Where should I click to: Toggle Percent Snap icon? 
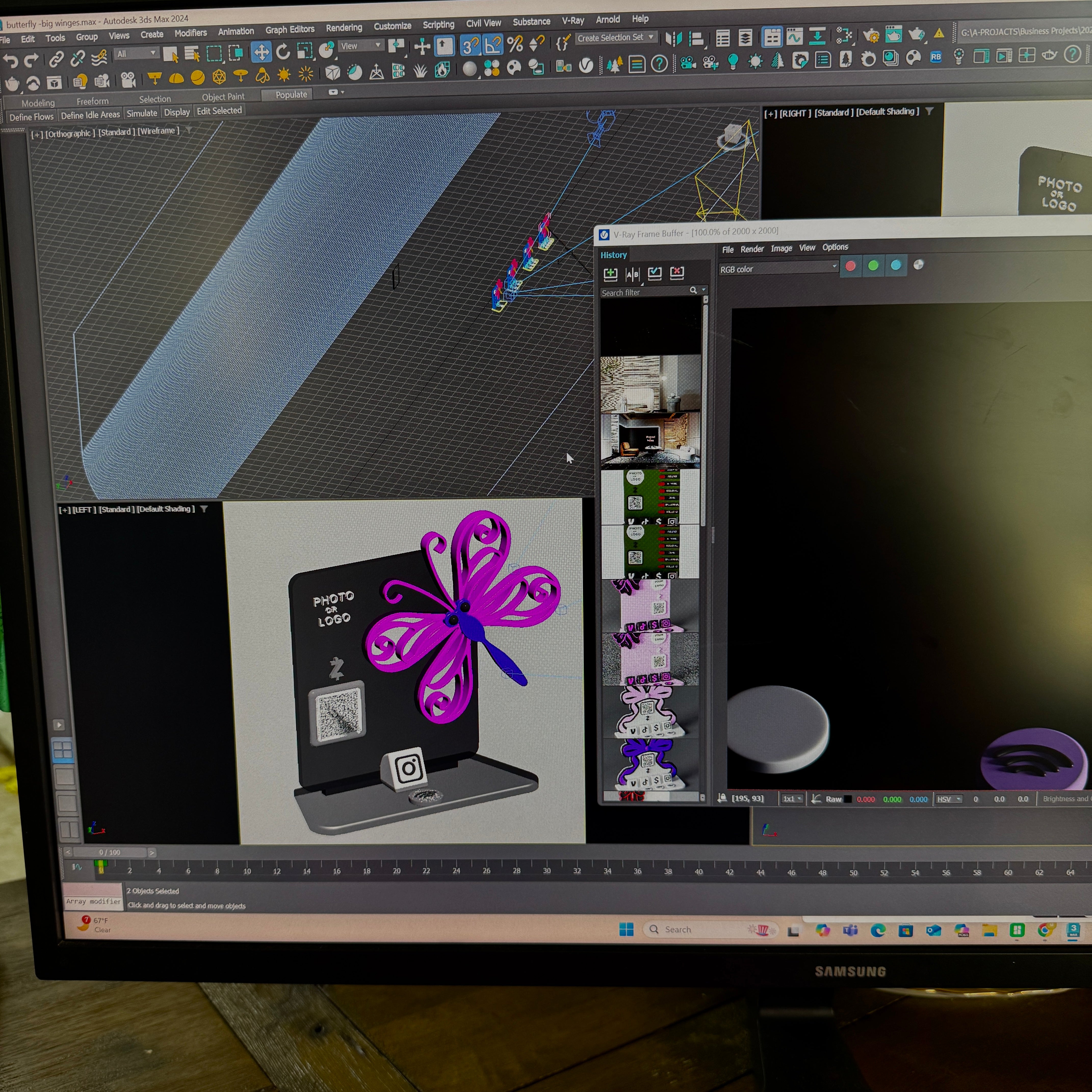[515, 44]
